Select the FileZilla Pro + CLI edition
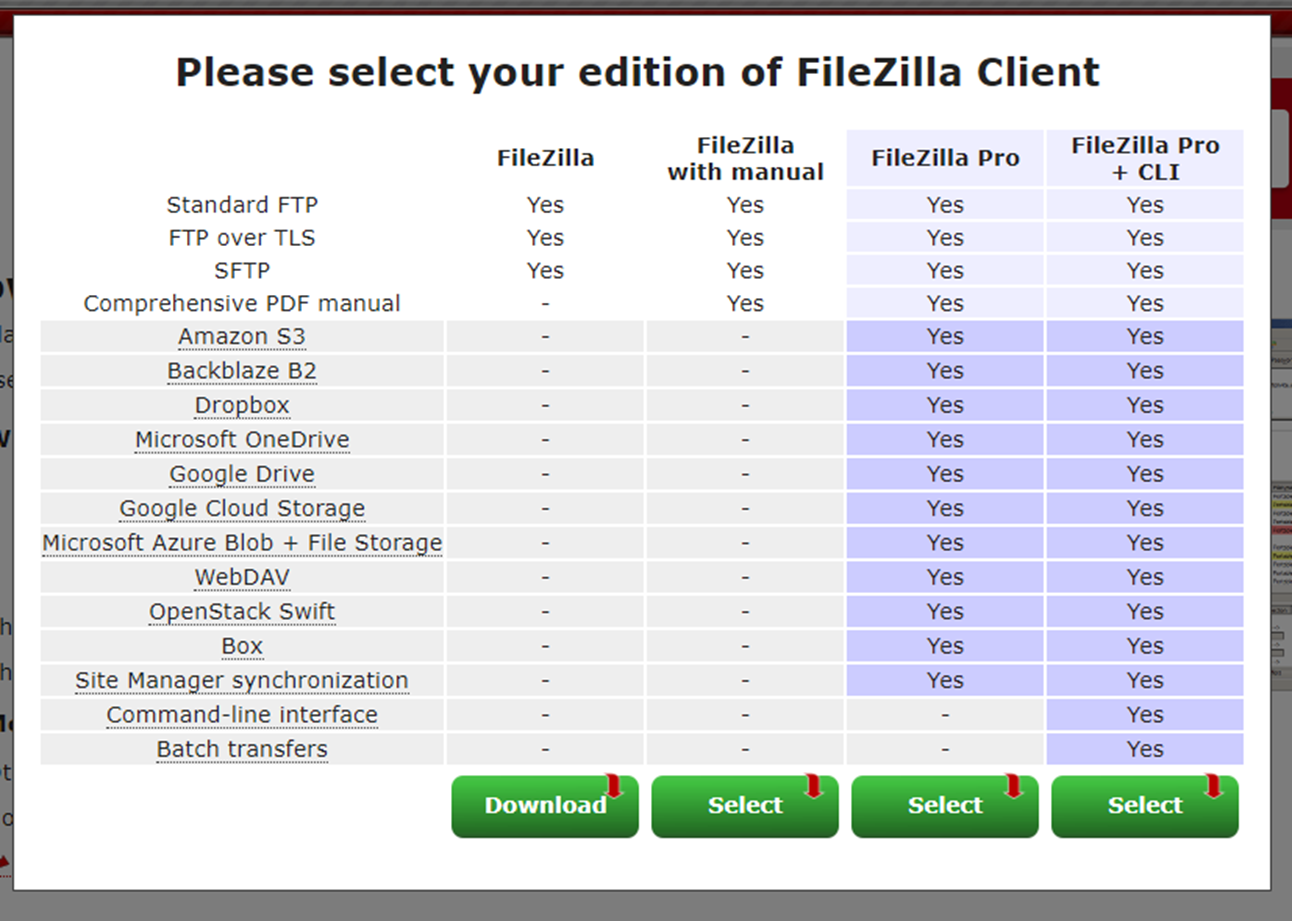The height and width of the screenshot is (921, 1292). point(1144,806)
